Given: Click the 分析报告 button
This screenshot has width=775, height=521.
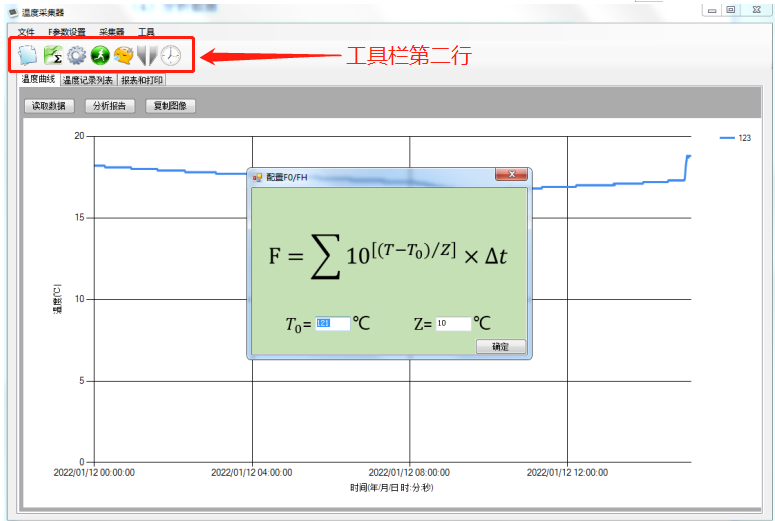Looking at the screenshot, I should pyautogui.click(x=107, y=105).
